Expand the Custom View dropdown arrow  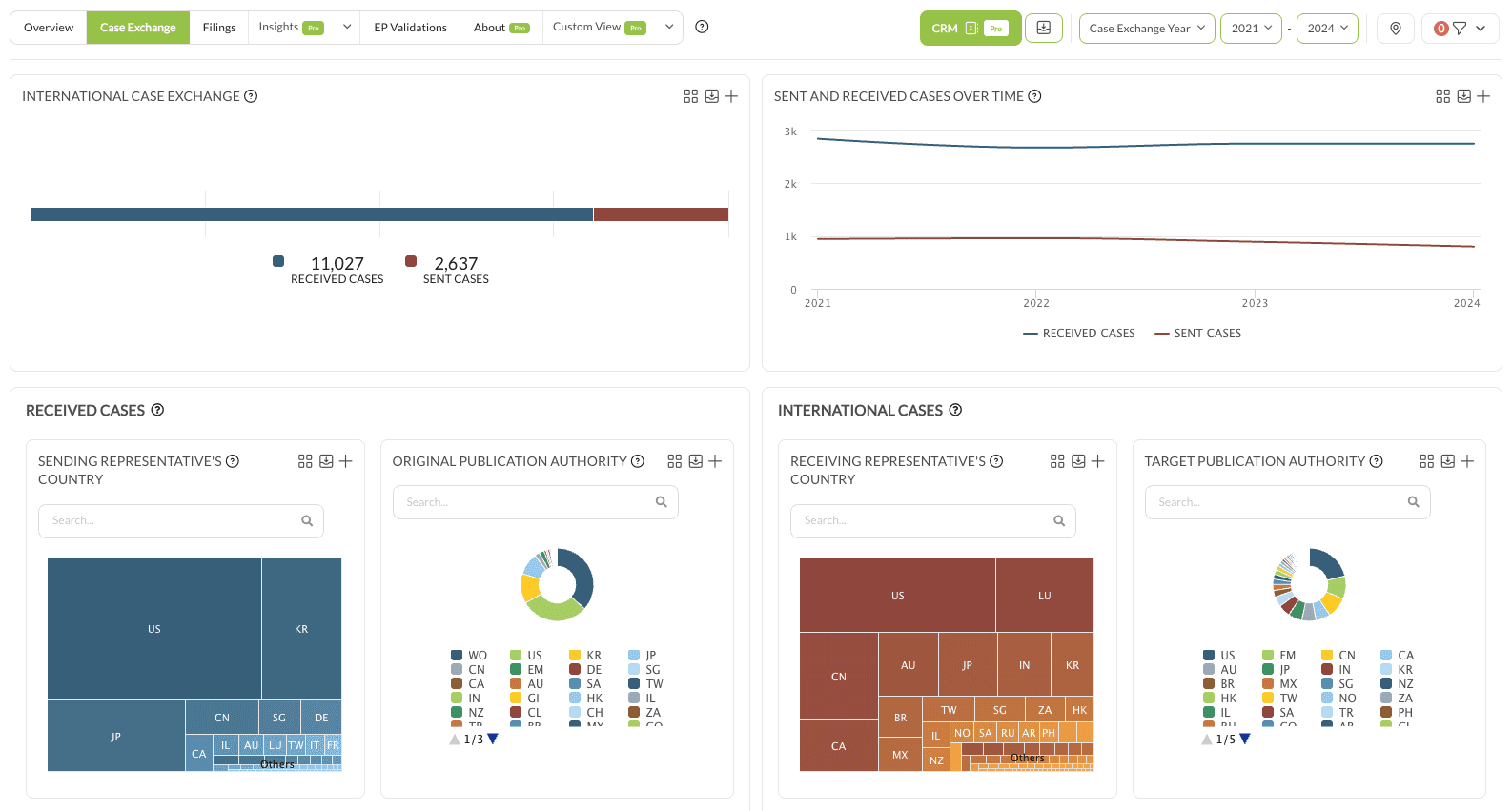[x=669, y=27]
